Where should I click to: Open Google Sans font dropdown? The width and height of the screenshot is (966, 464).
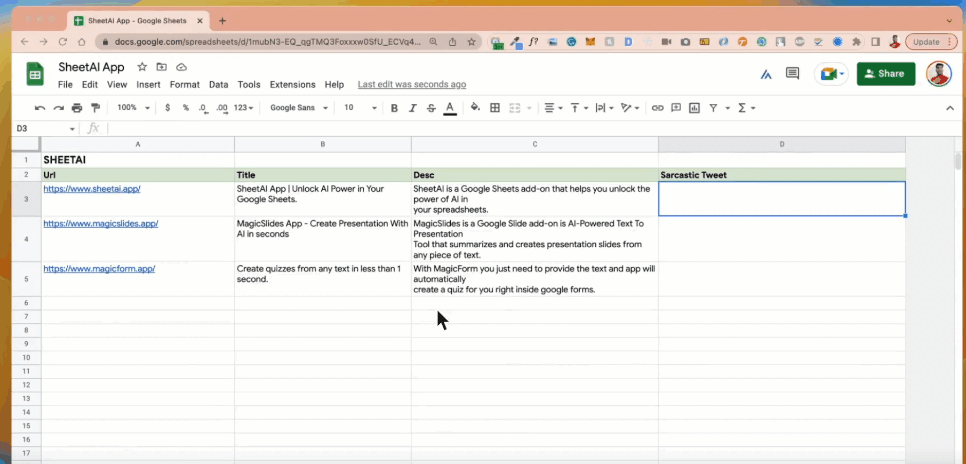click(299, 108)
